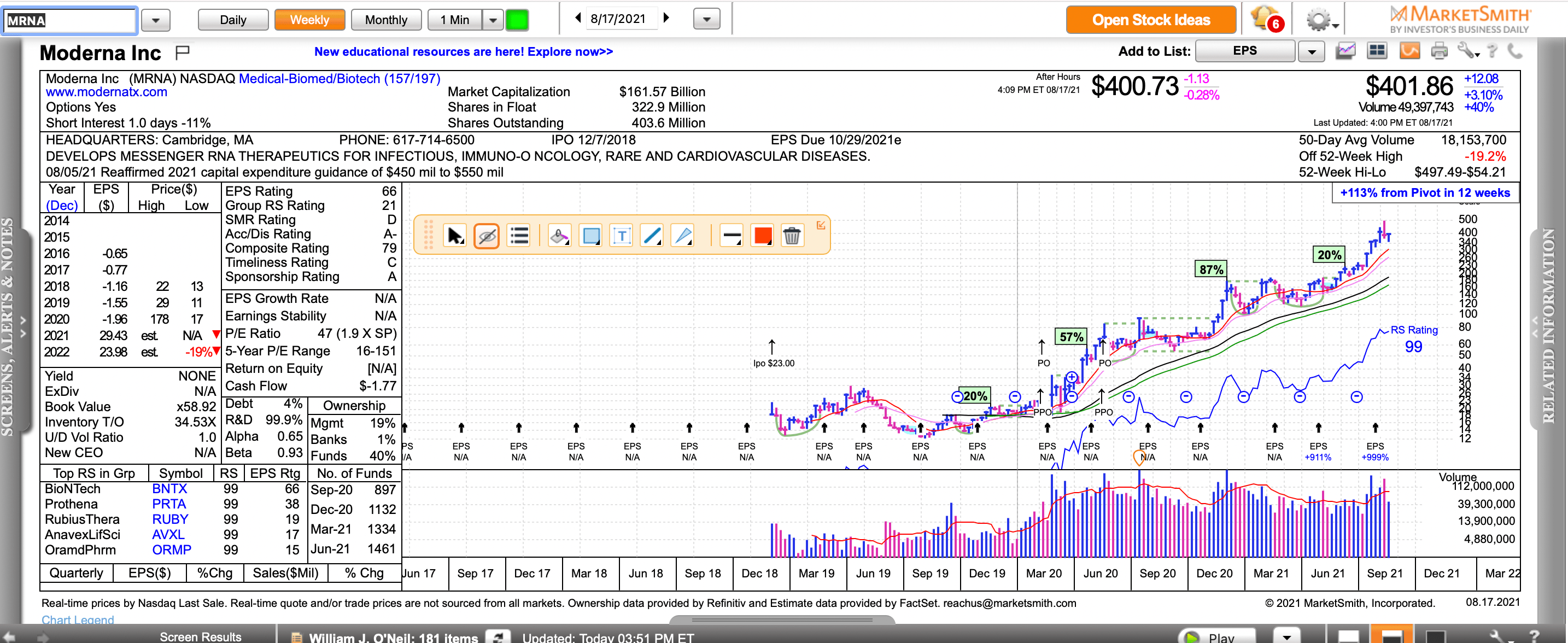Open the date picker dropdown
Screen dimensions: 1568x643
pyautogui.click(x=707, y=20)
